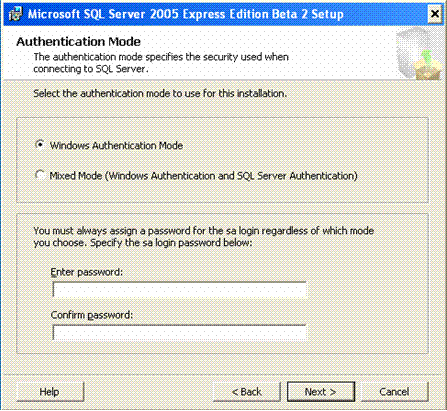Screen dimensions: 447x411
Task: Focus the Enter password field
Action: click(x=179, y=290)
